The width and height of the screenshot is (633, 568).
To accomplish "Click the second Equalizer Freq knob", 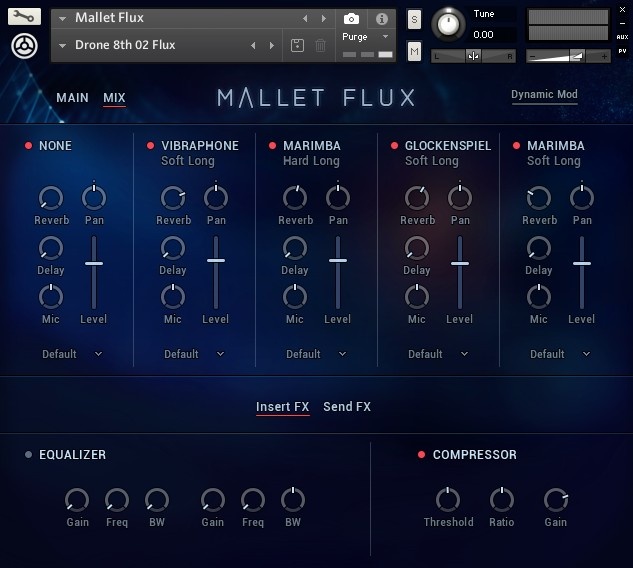I will tap(253, 499).
